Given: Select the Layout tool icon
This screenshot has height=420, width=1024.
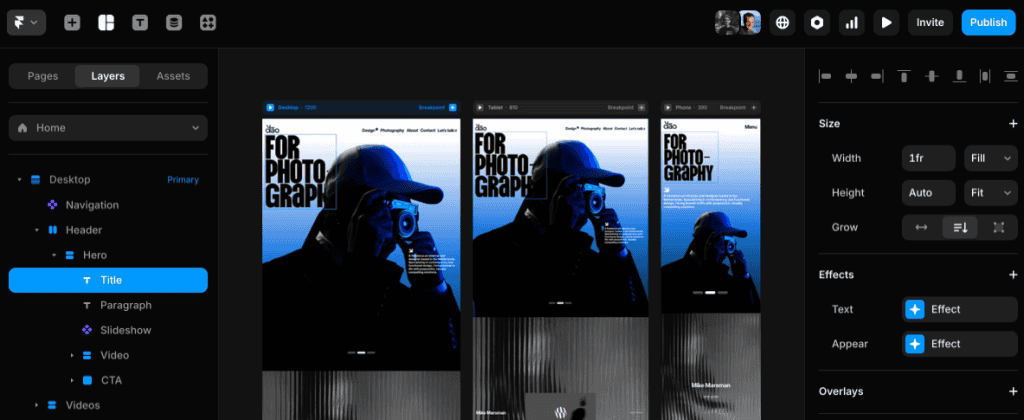Looking at the screenshot, I should pos(106,23).
